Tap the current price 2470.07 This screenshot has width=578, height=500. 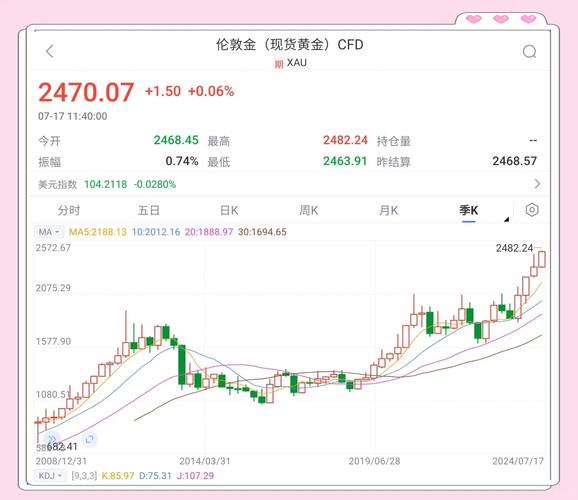(x=86, y=92)
